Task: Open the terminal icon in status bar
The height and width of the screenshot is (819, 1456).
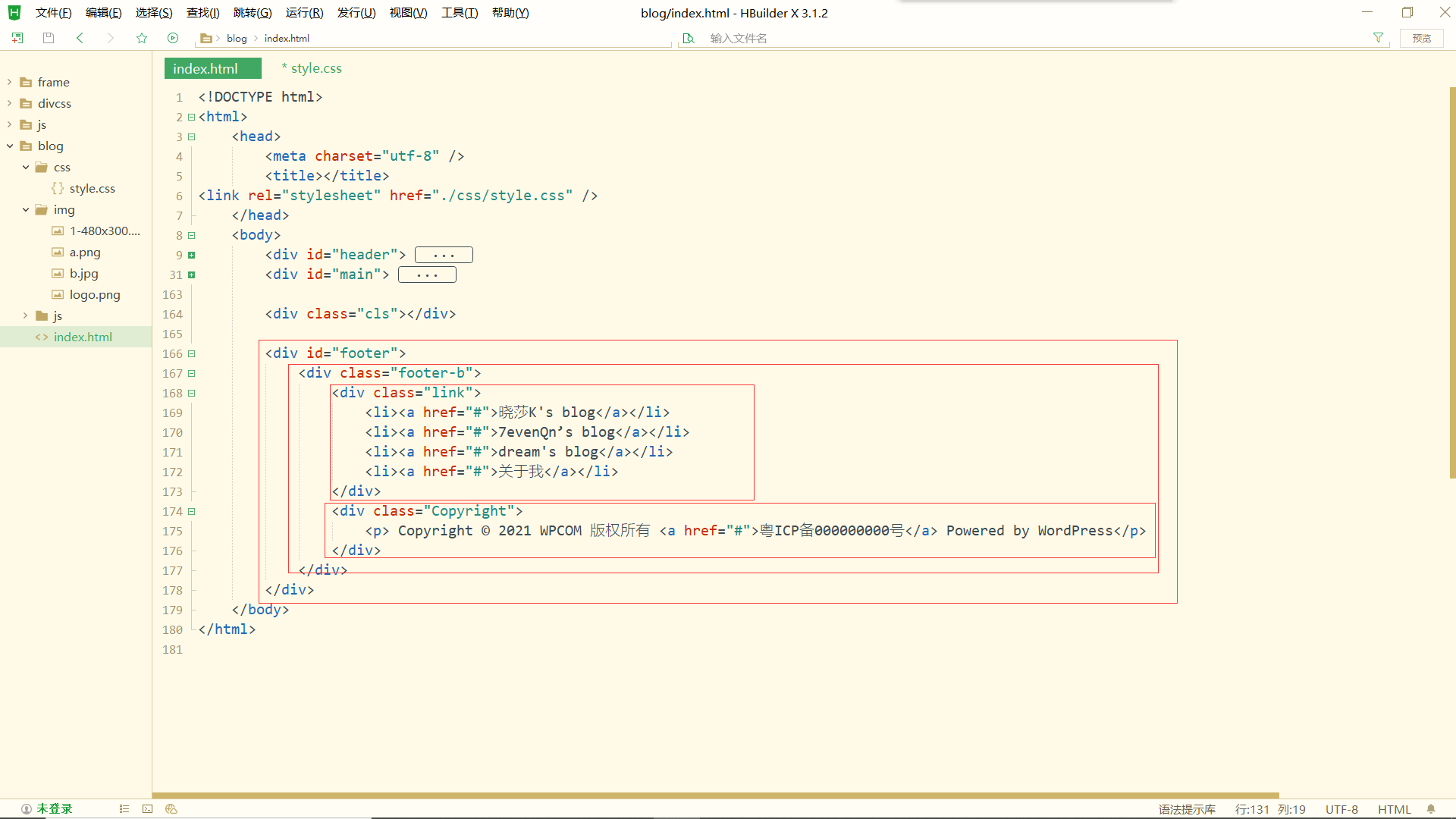Action: [148, 809]
